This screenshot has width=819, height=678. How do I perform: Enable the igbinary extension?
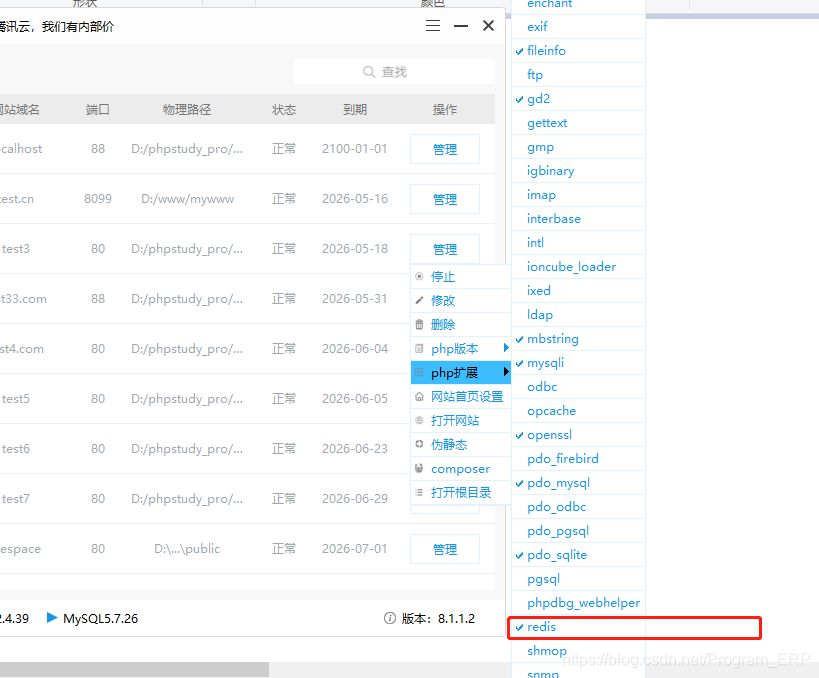(x=578, y=171)
